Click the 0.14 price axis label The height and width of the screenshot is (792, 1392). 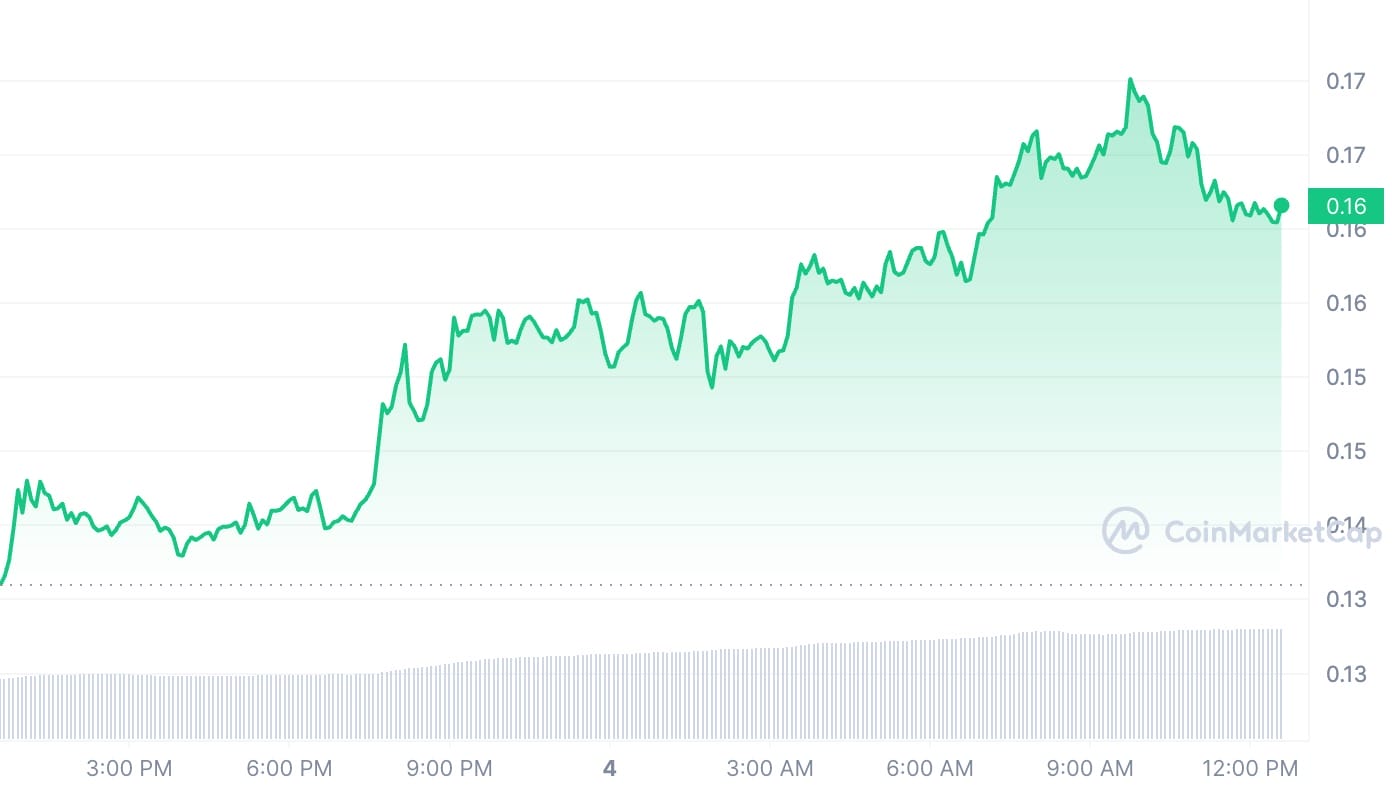(1346, 525)
